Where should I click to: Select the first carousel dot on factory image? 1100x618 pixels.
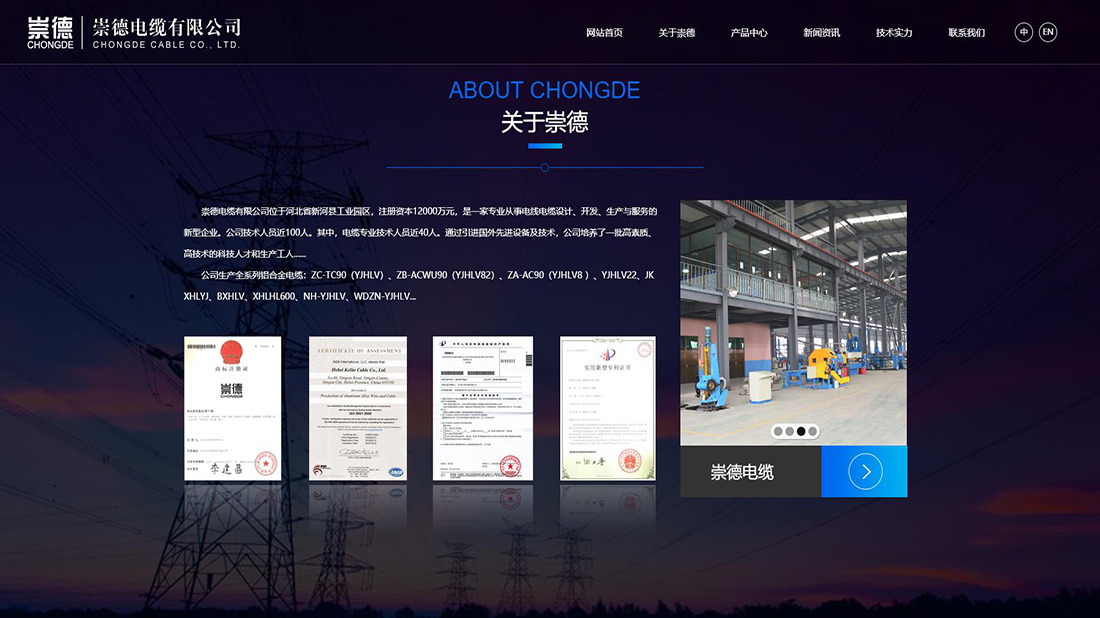pos(778,431)
